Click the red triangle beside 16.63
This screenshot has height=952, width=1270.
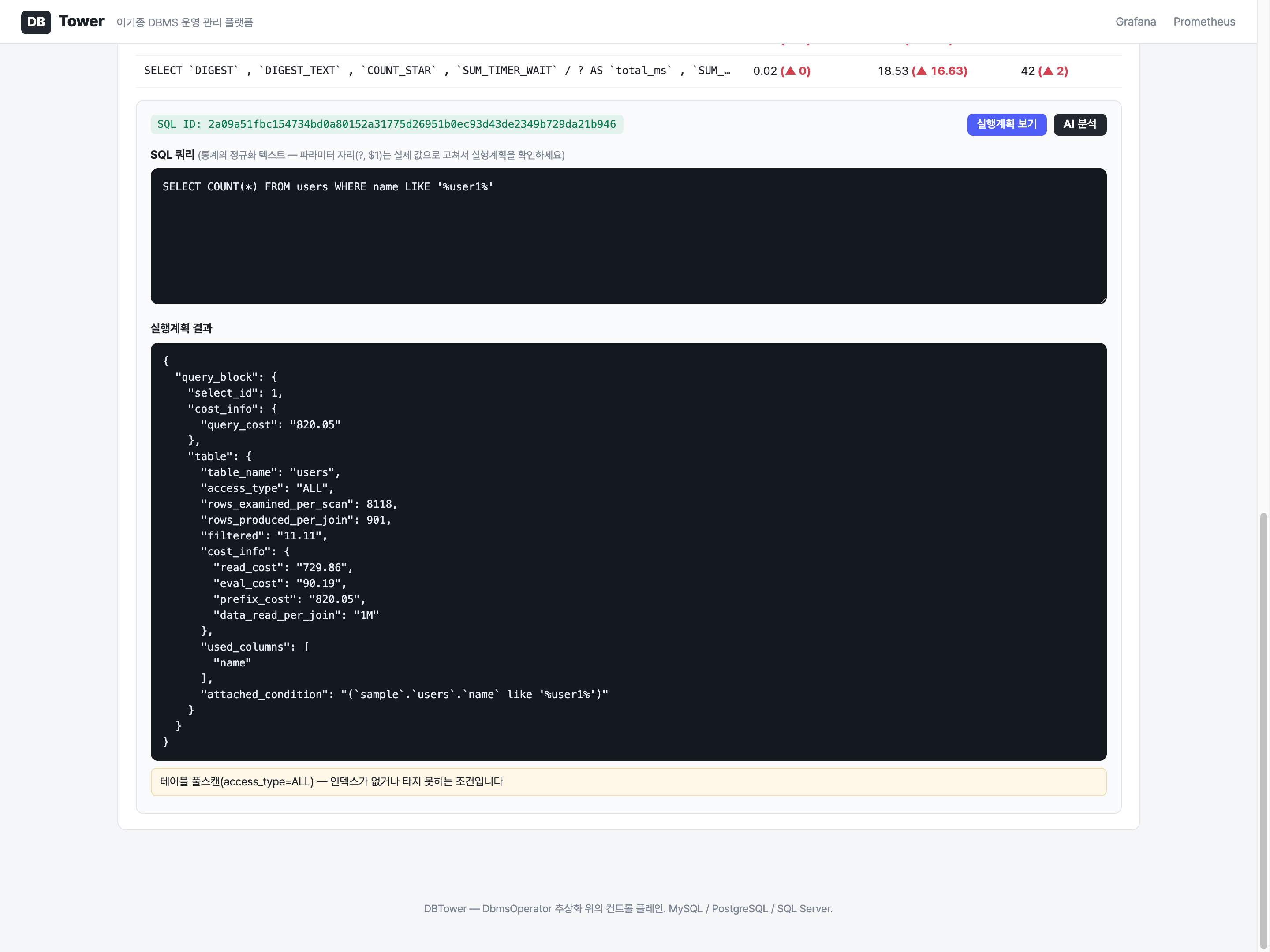pos(922,71)
